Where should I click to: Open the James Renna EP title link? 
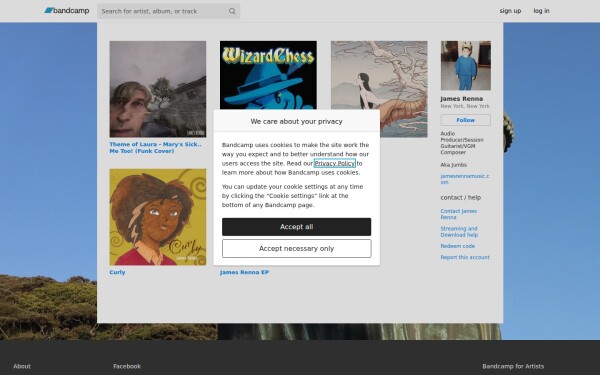[244, 272]
